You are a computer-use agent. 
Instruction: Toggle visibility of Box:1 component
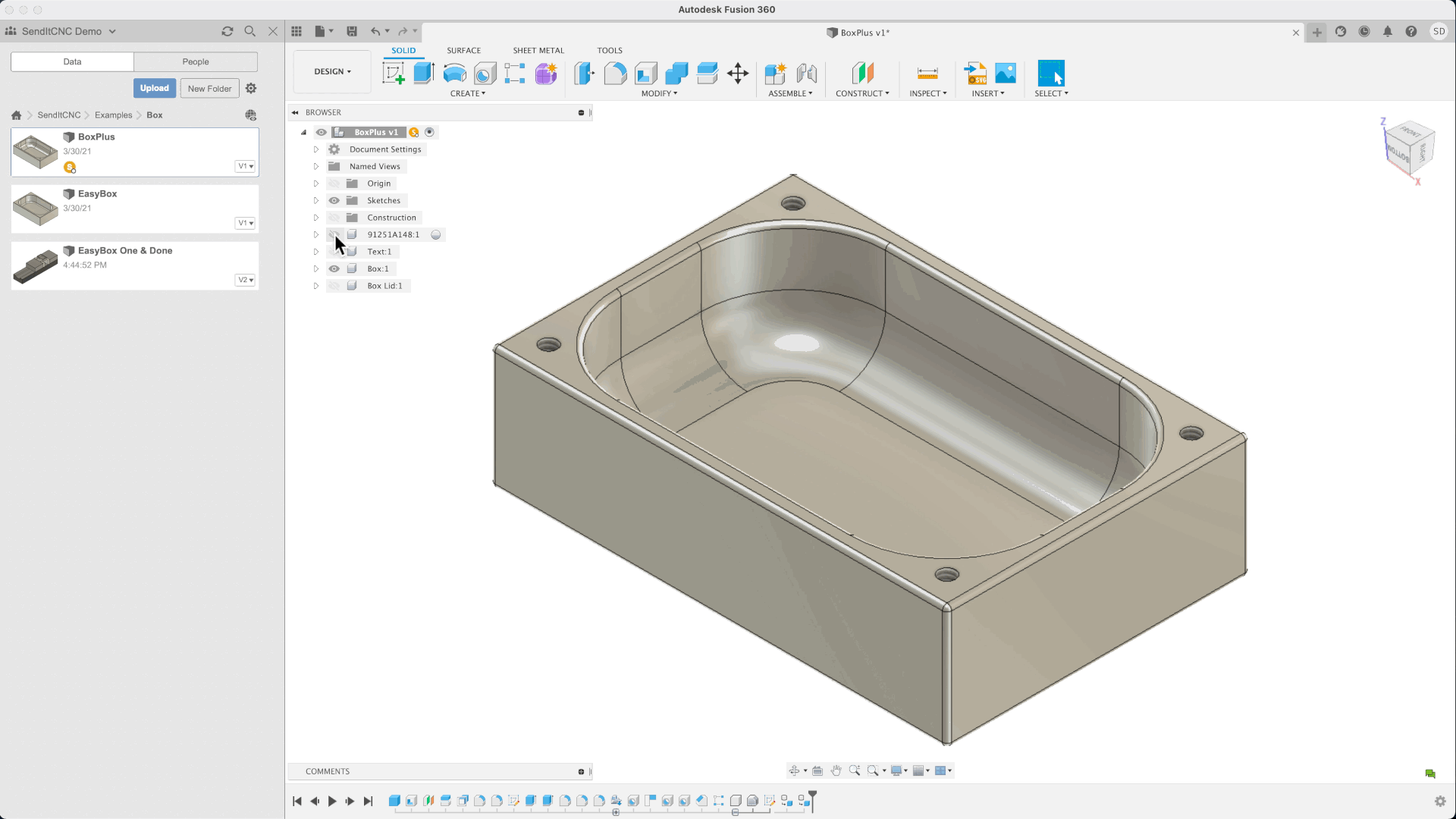(x=334, y=268)
